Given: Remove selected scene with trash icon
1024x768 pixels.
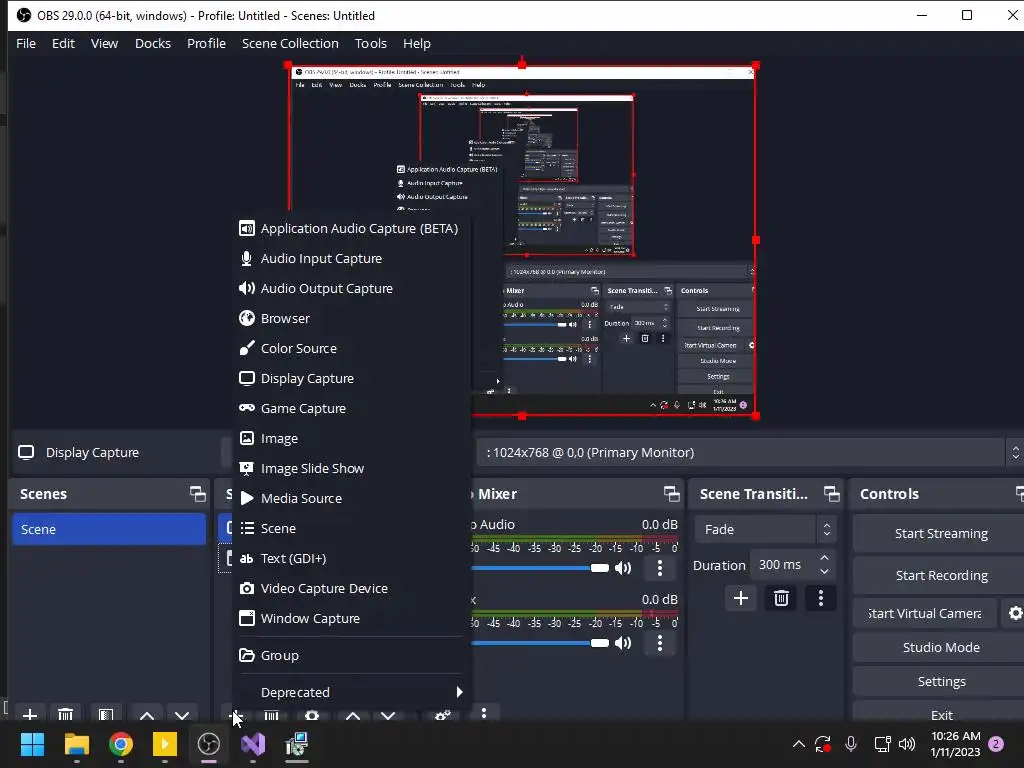Looking at the screenshot, I should [x=65, y=714].
